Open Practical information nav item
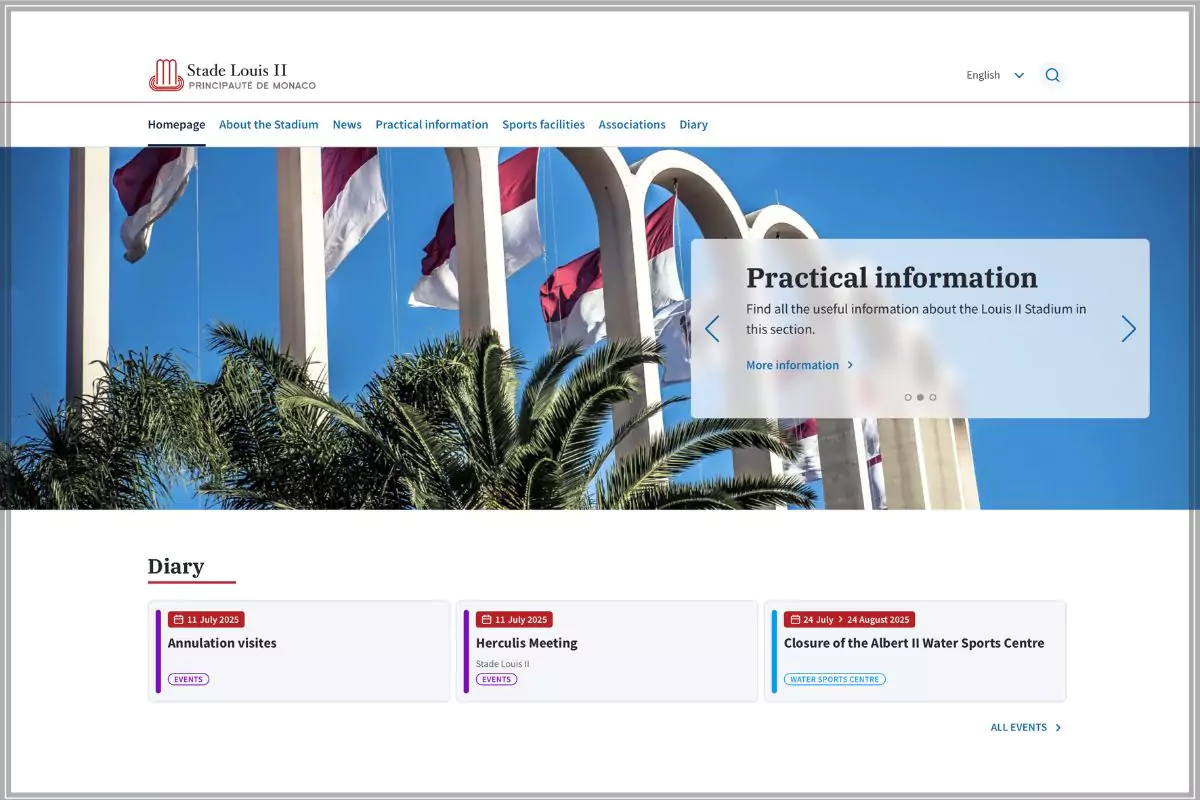This screenshot has width=1200, height=800. (x=432, y=125)
